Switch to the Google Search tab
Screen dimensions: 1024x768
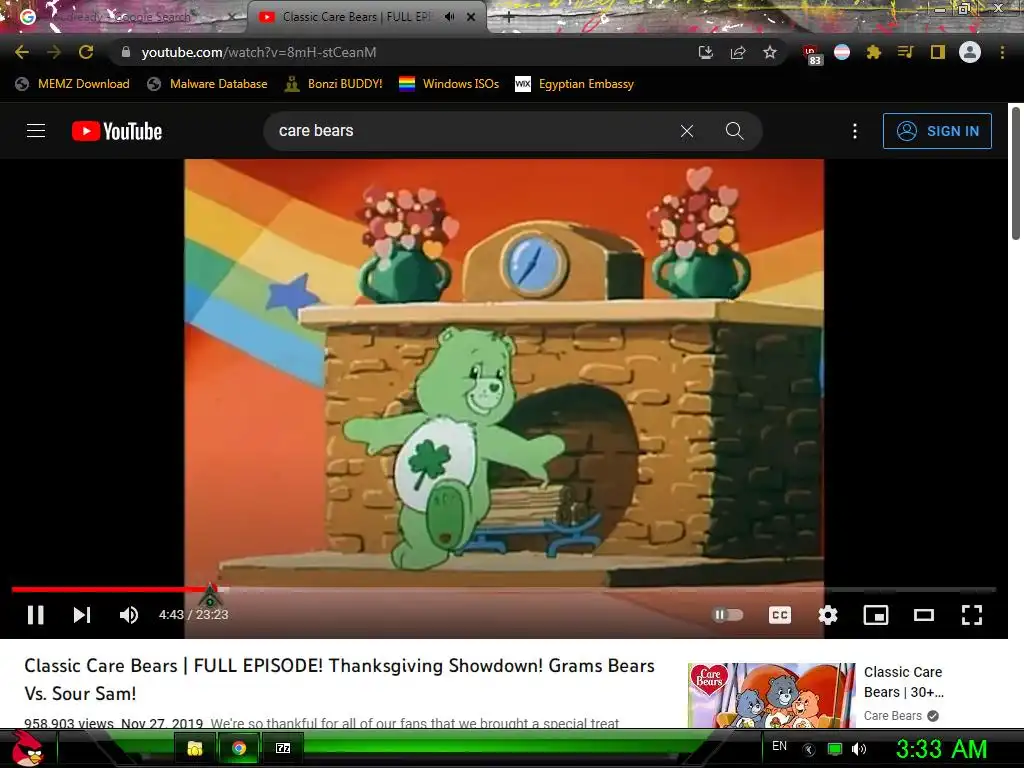(124, 17)
